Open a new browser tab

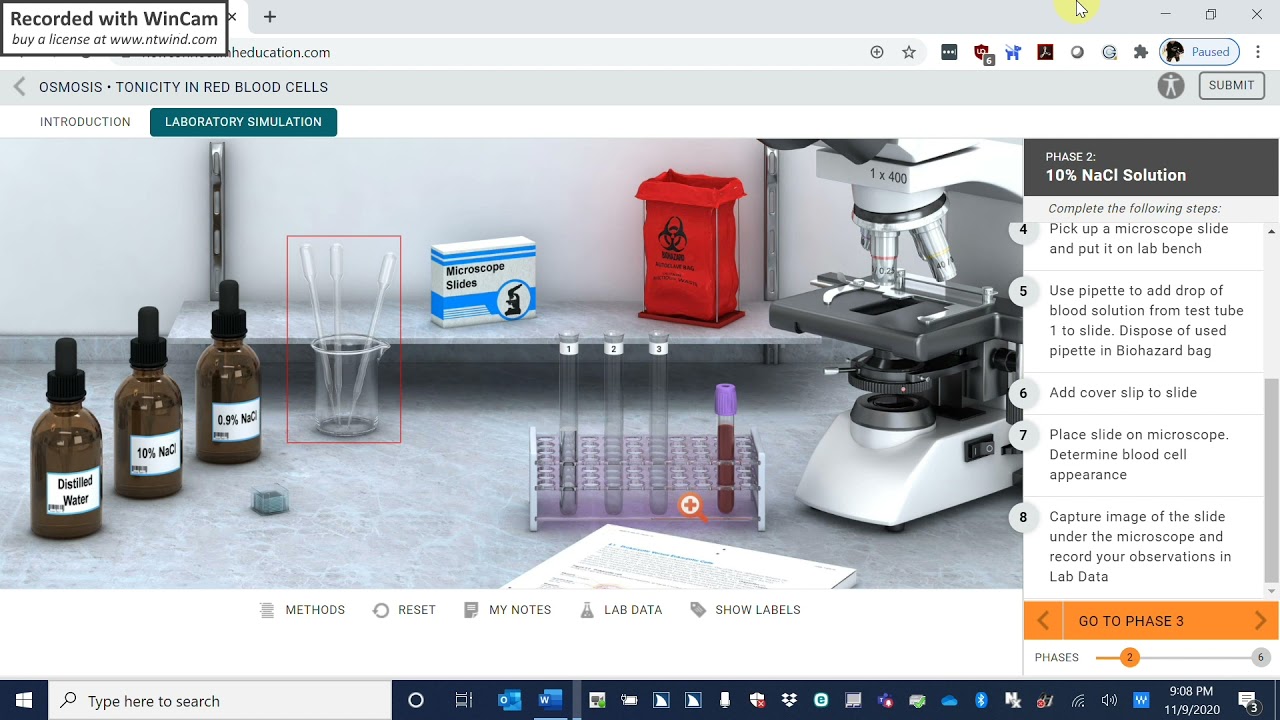click(x=270, y=17)
